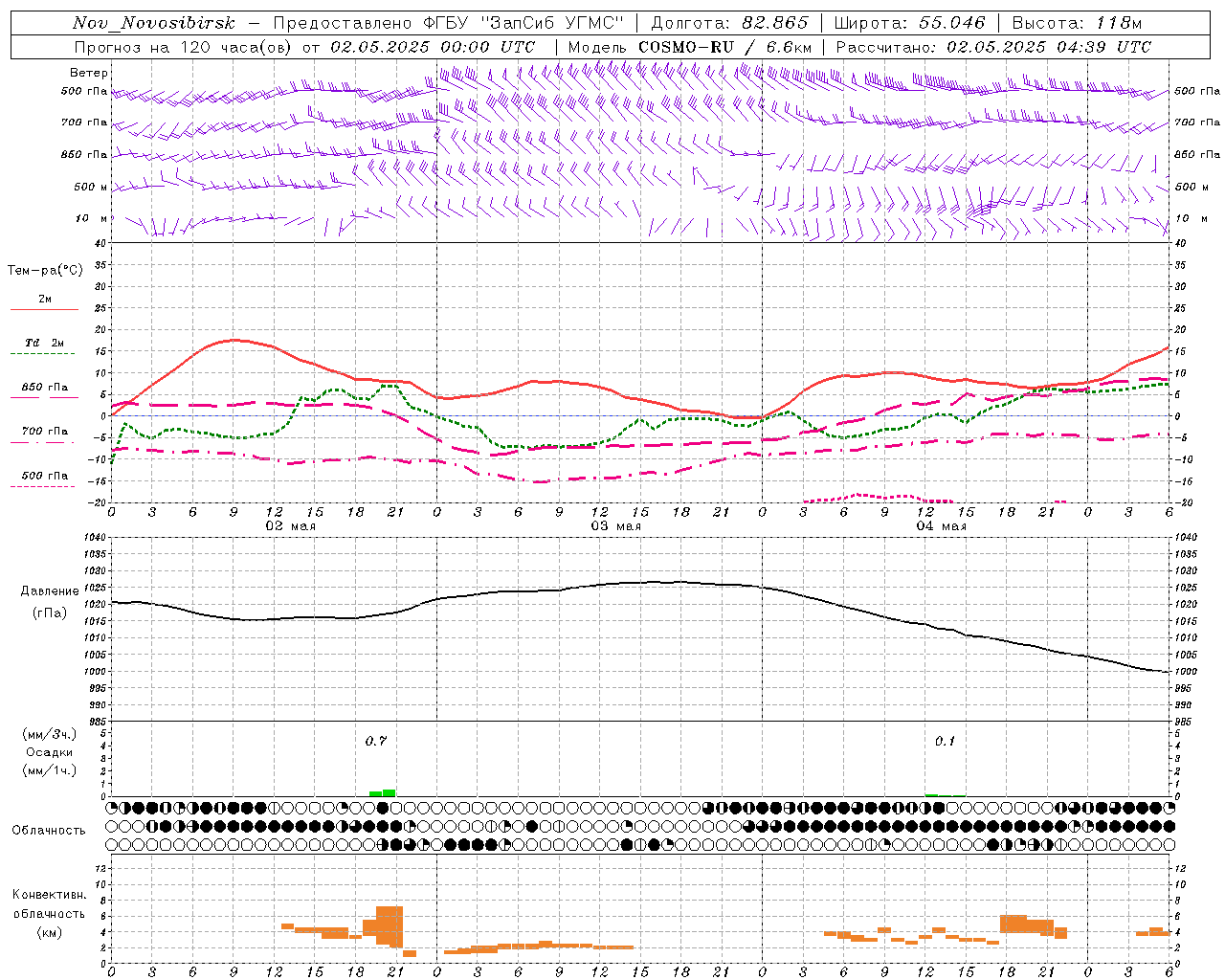
Task: Click the 03 мая date label
Action: (x=615, y=526)
